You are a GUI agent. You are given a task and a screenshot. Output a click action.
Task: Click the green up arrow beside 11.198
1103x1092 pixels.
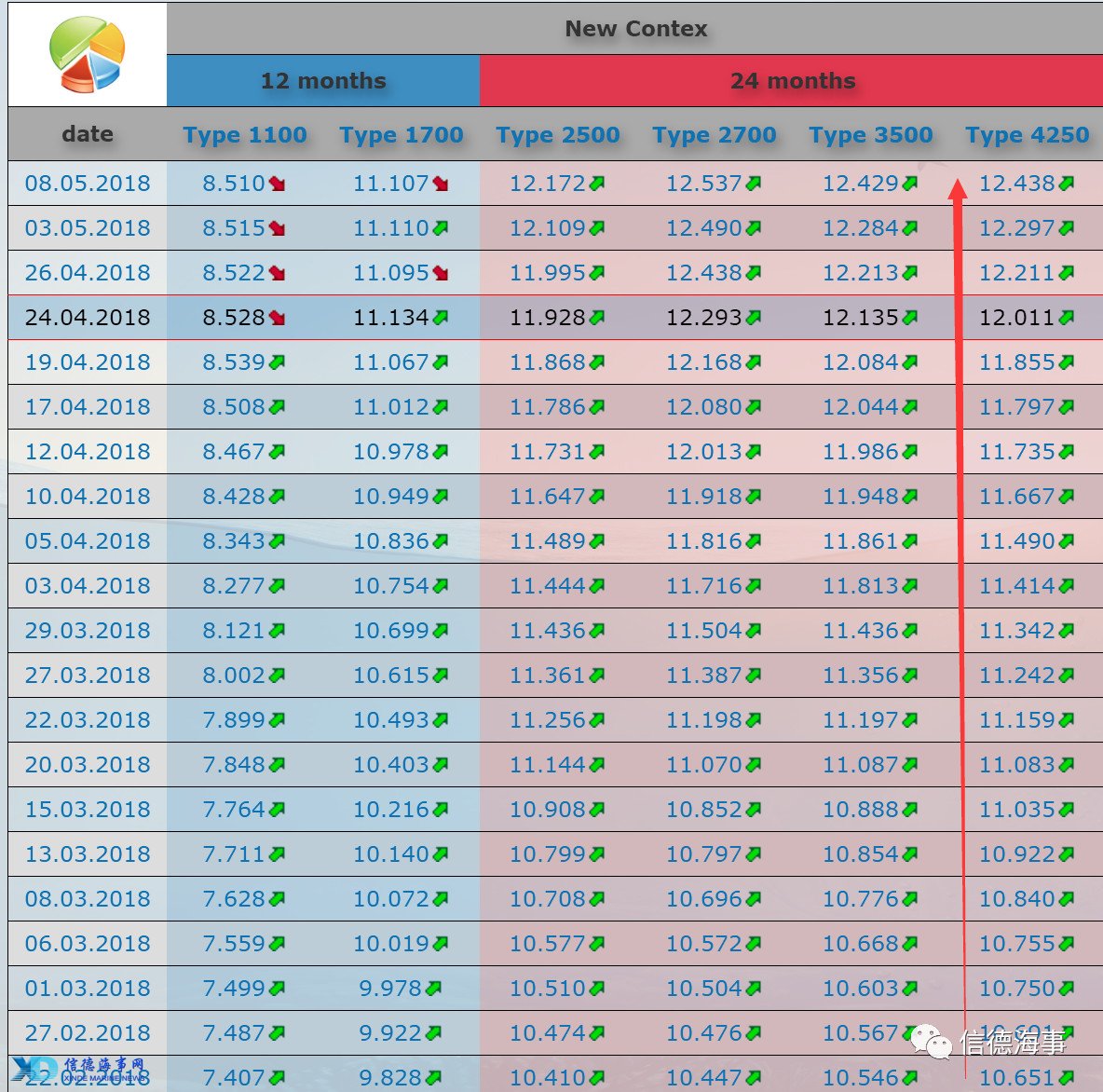754,720
